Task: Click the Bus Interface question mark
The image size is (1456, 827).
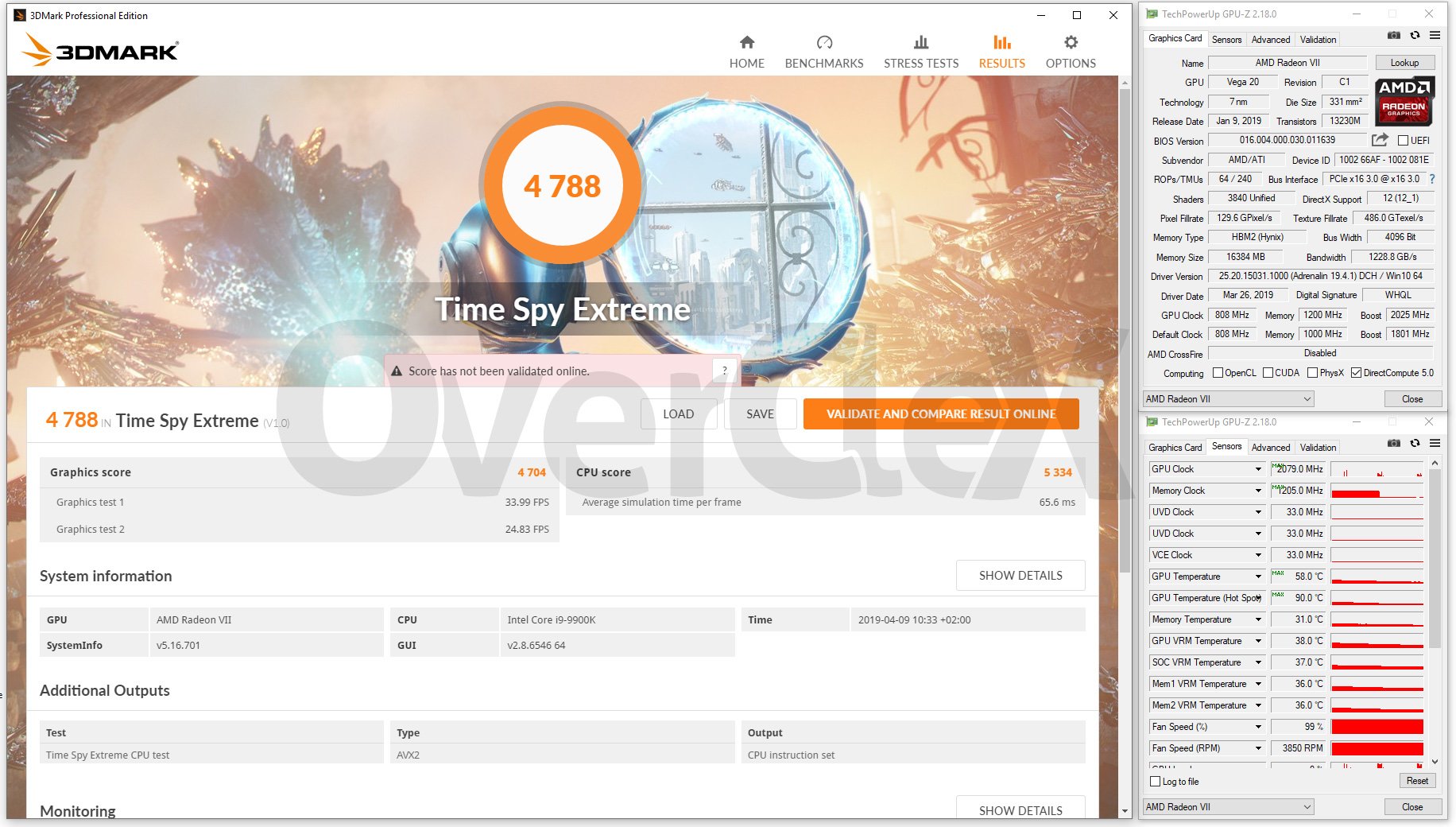Action: [x=1432, y=180]
